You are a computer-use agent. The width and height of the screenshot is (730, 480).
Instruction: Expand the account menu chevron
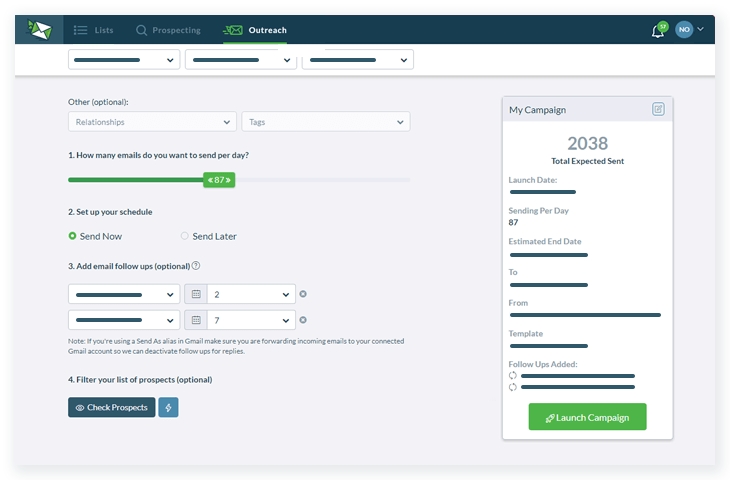(700, 29)
